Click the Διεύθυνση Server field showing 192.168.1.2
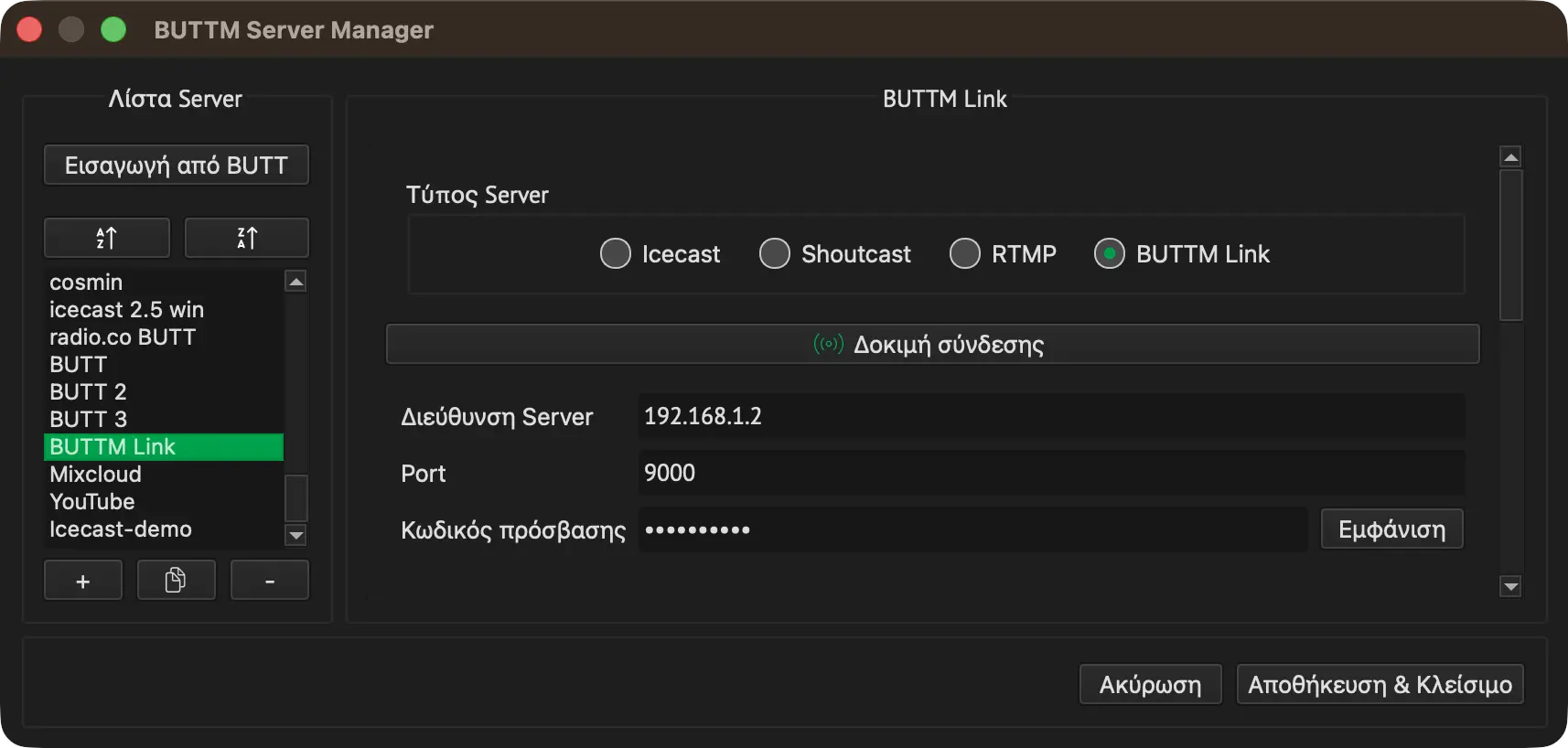 [1051, 416]
